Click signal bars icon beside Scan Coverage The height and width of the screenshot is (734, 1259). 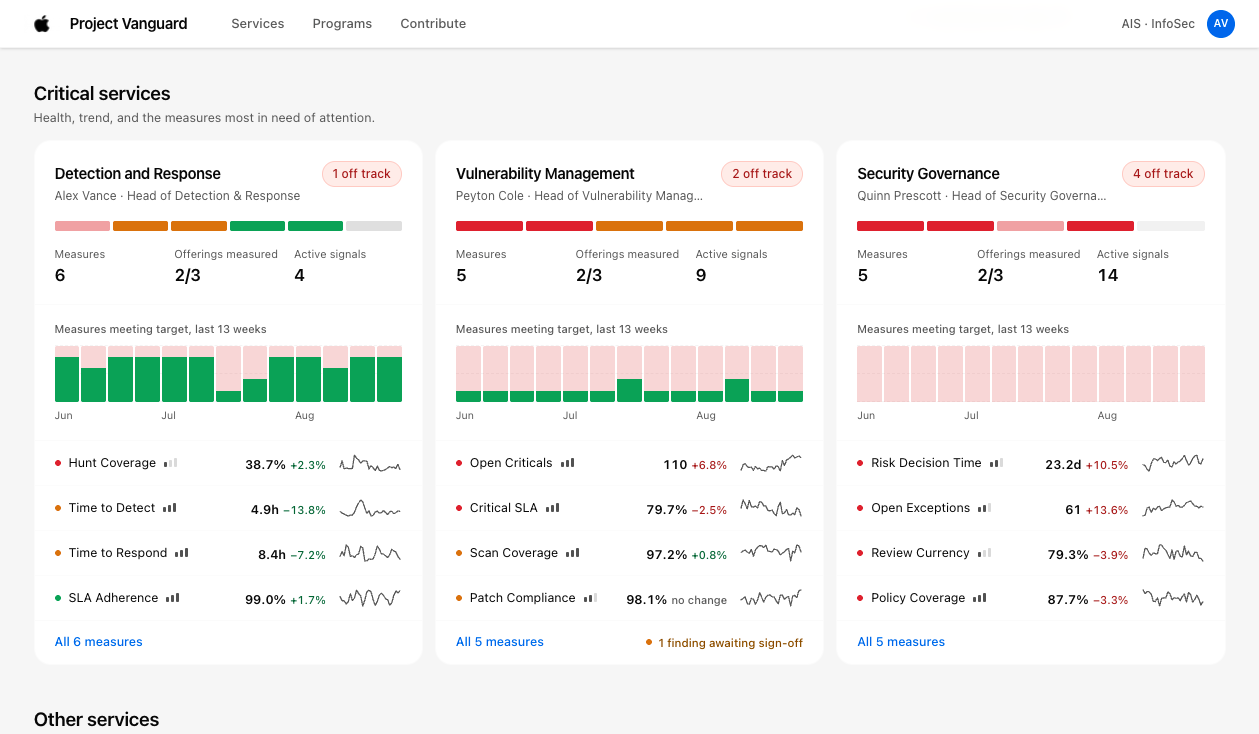(x=573, y=553)
